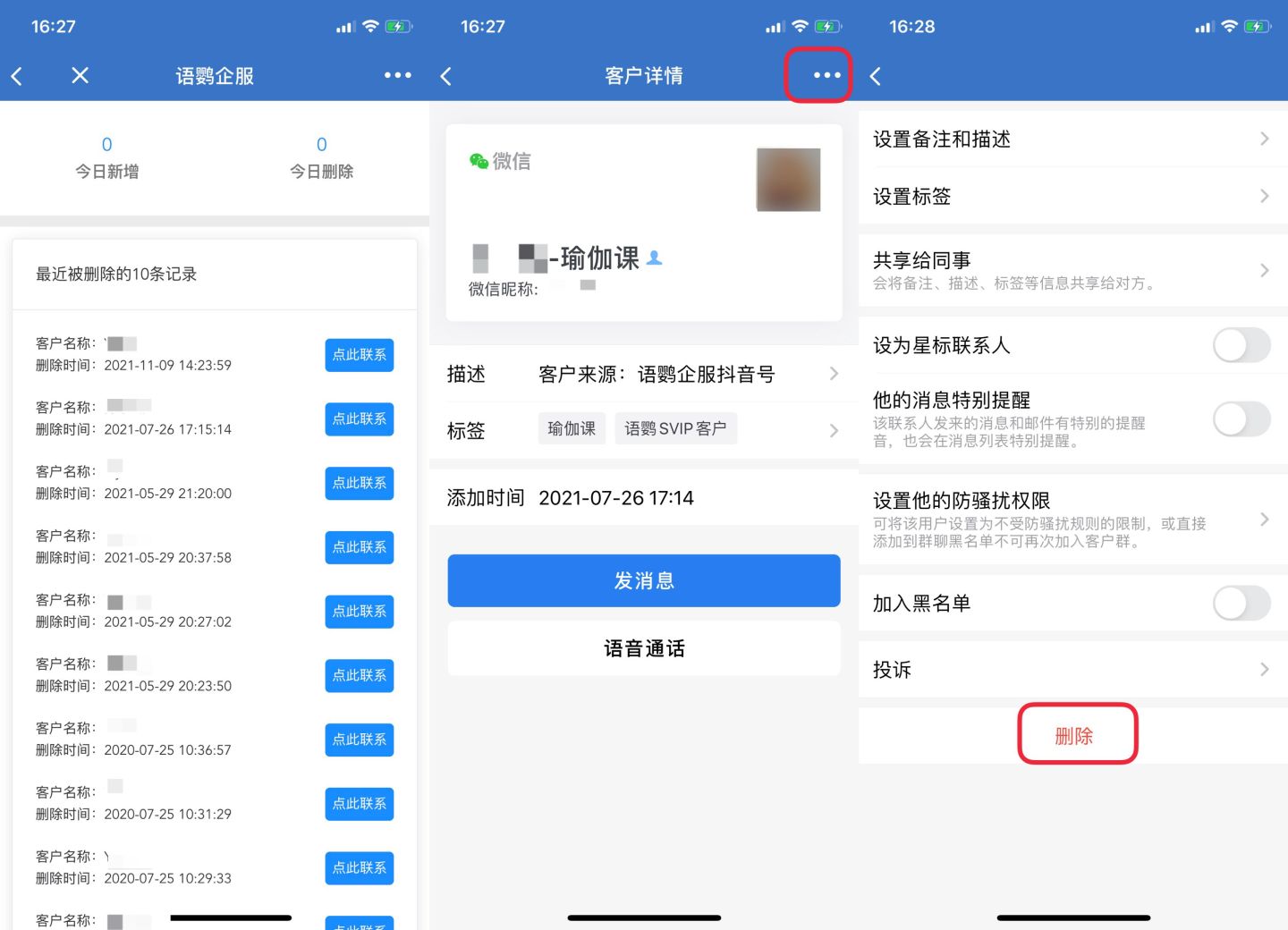Screen dimensions: 1288x930
Task: Open 设置备注和描述 settings row
Action: pos(1072,139)
